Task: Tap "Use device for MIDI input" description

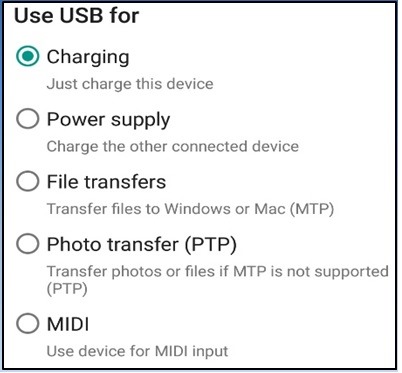Action: click(x=137, y=351)
